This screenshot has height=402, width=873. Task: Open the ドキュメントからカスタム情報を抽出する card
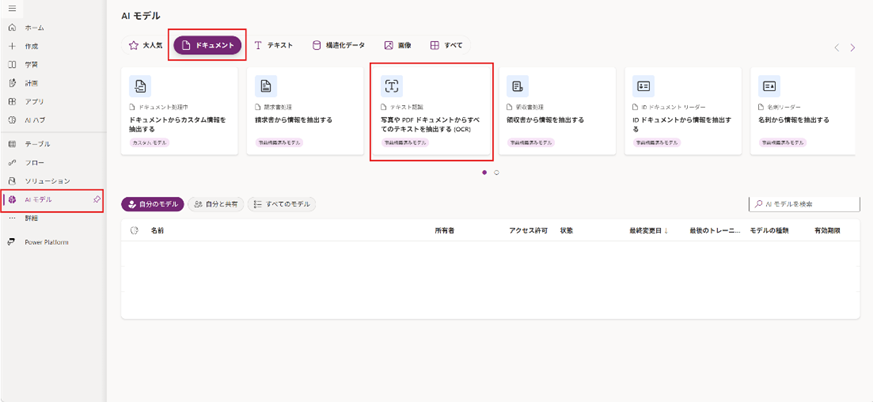(179, 111)
